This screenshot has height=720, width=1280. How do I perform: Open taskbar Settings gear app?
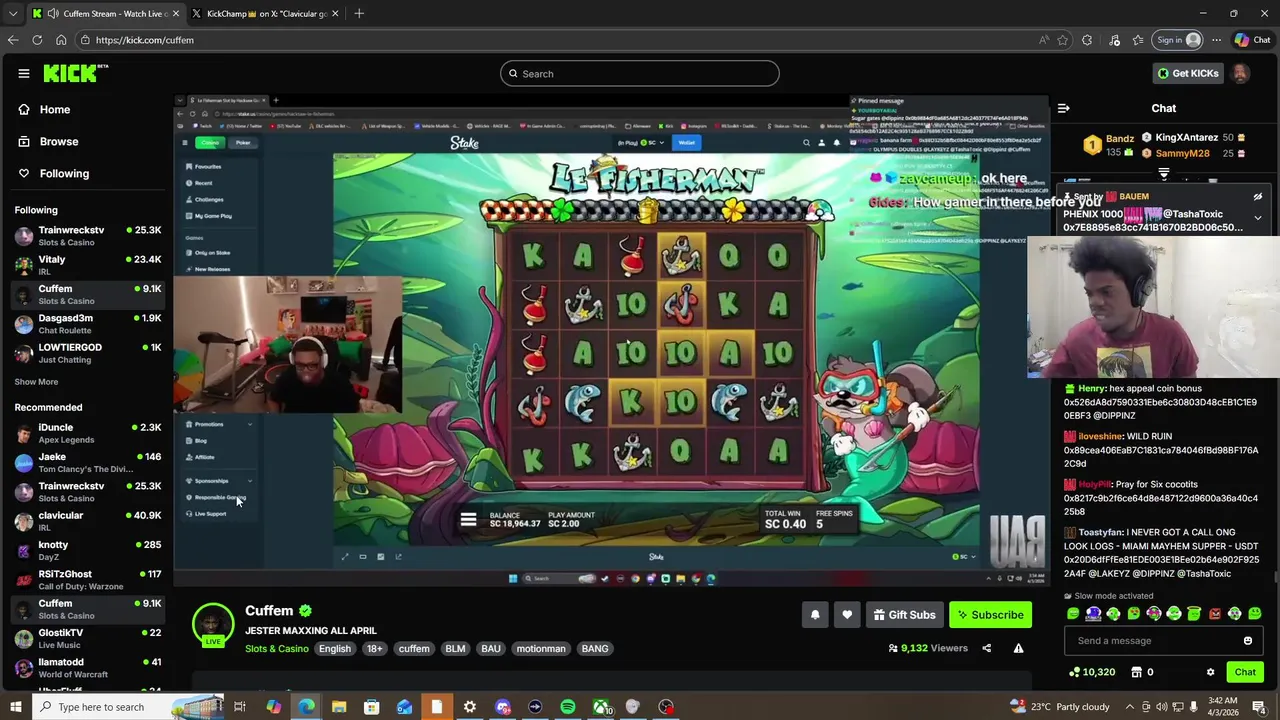[x=469, y=707]
